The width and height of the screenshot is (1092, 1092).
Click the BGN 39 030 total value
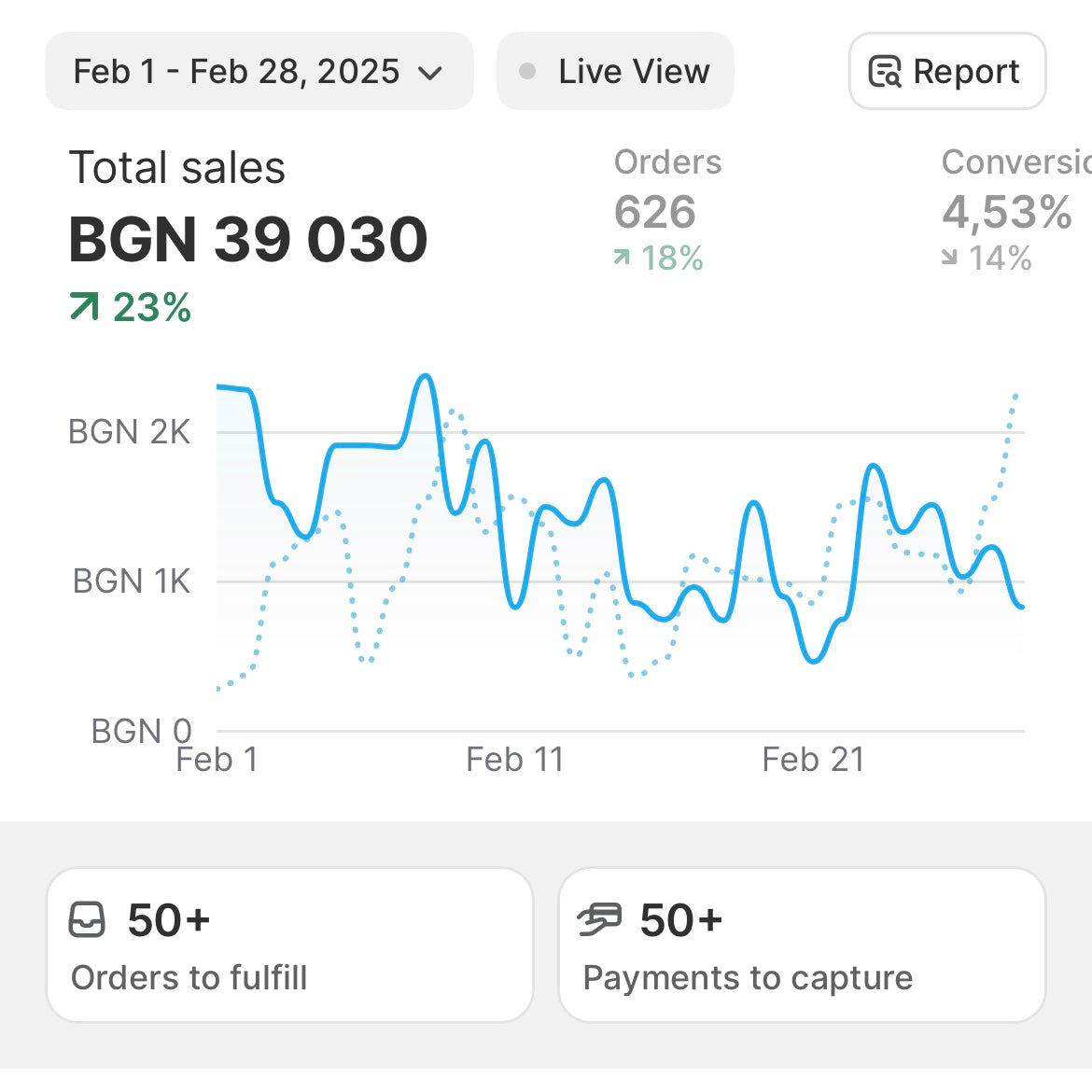[x=248, y=240]
